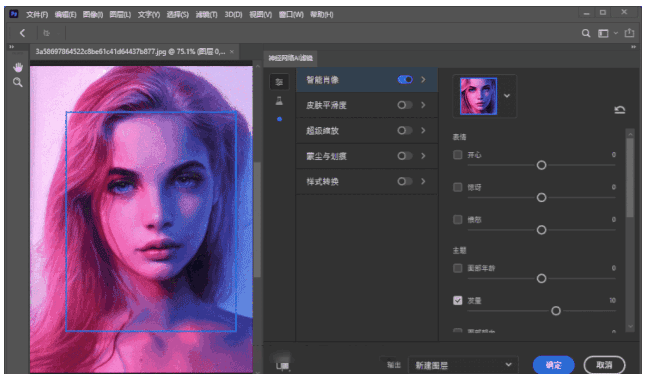Click the share export icon
The image size is (648, 382).
pyautogui.click(x=629, y=33)
